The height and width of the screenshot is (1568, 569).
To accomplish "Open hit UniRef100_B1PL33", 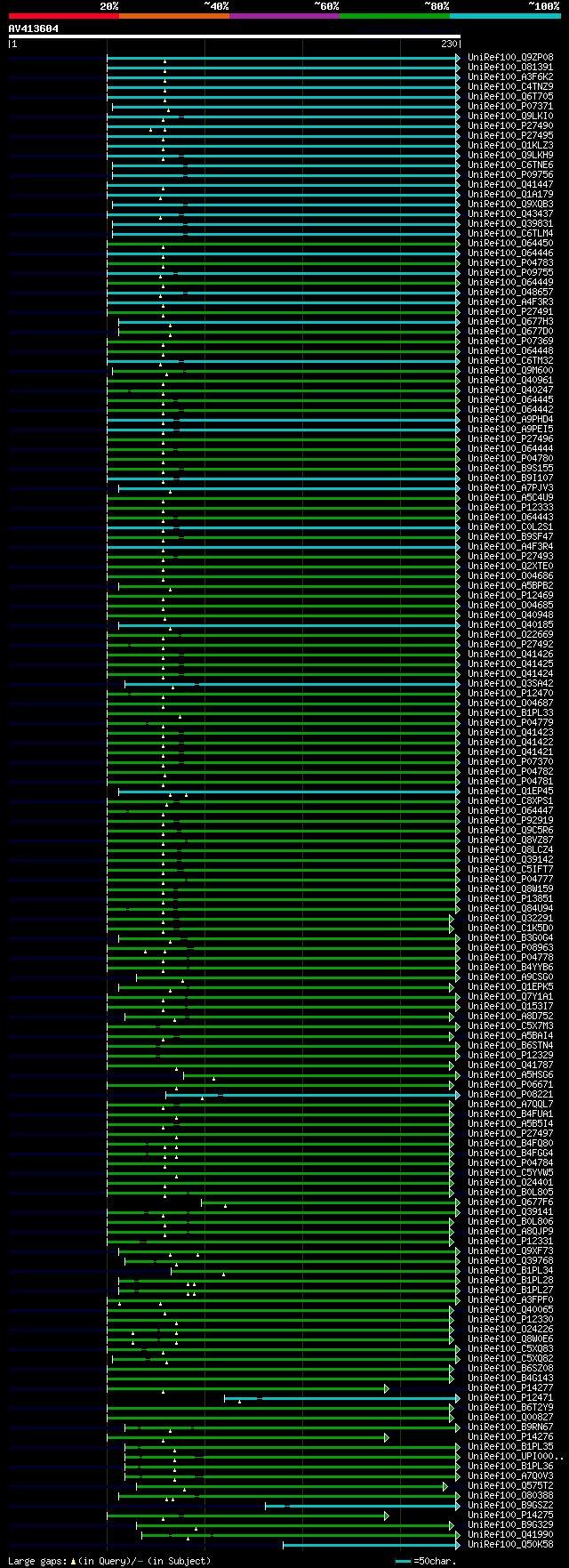I will pos(510,713).
